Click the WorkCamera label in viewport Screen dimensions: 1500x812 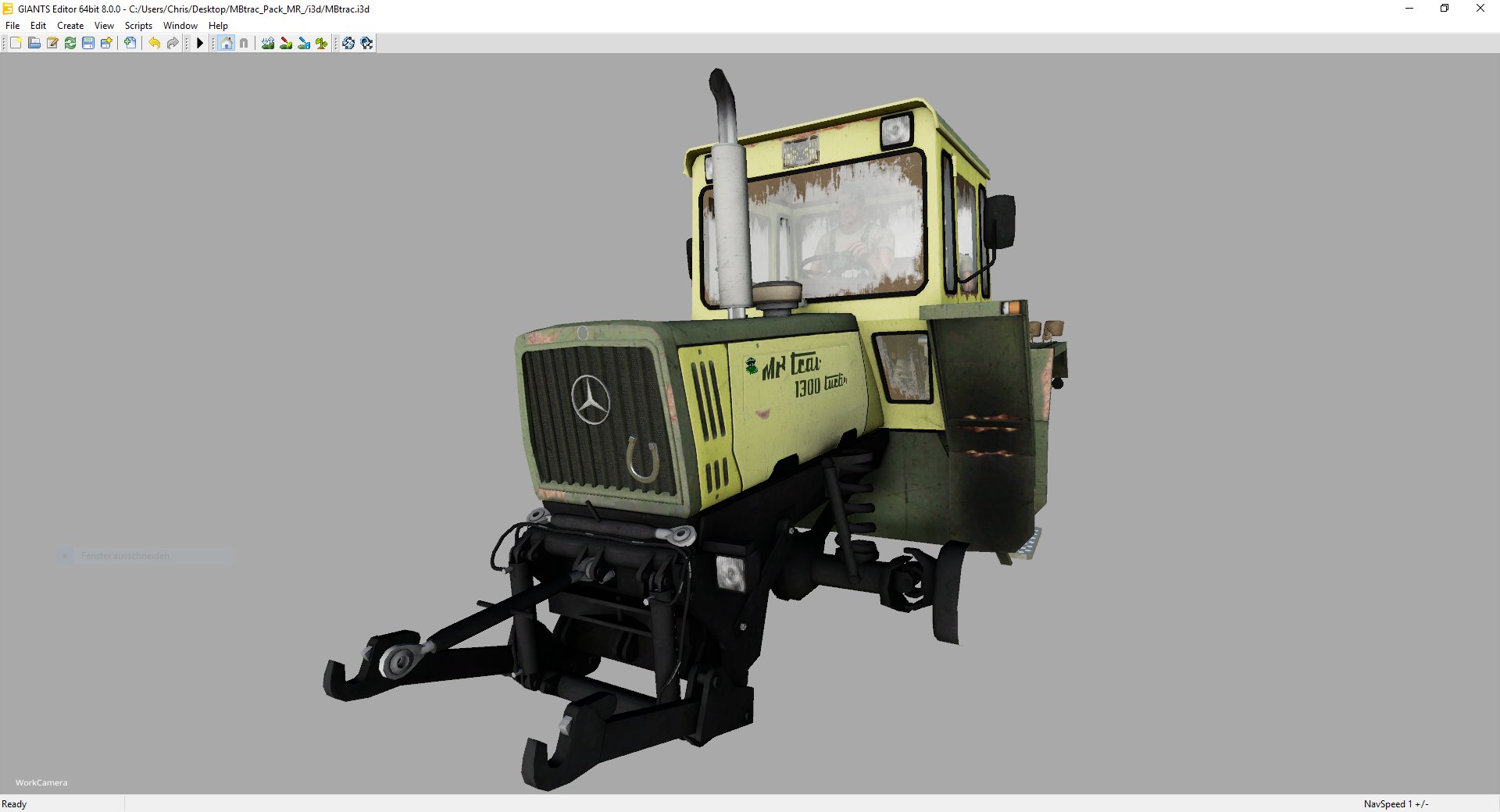[41, 782]
